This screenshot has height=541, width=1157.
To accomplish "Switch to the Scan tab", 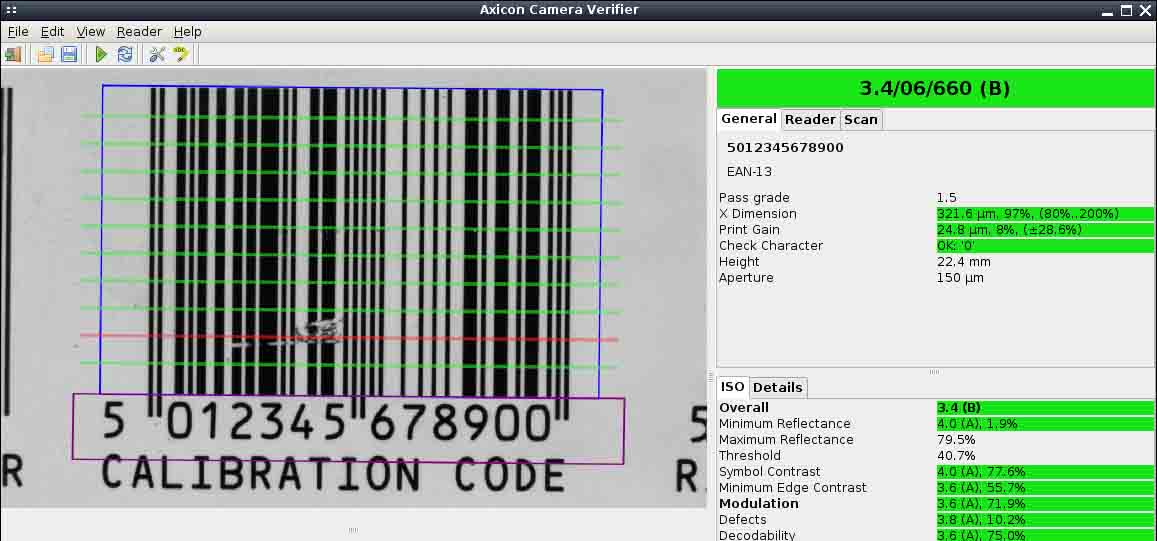I will [861, 120].
